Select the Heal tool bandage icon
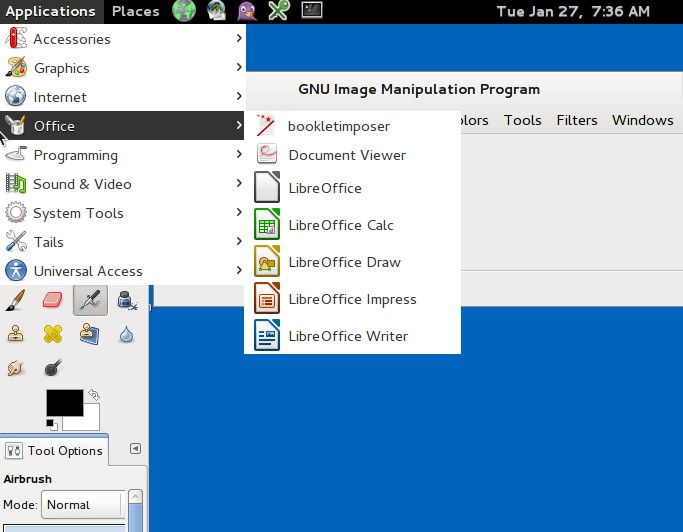The height and width of the screenshot is (532, 683). 53,334
